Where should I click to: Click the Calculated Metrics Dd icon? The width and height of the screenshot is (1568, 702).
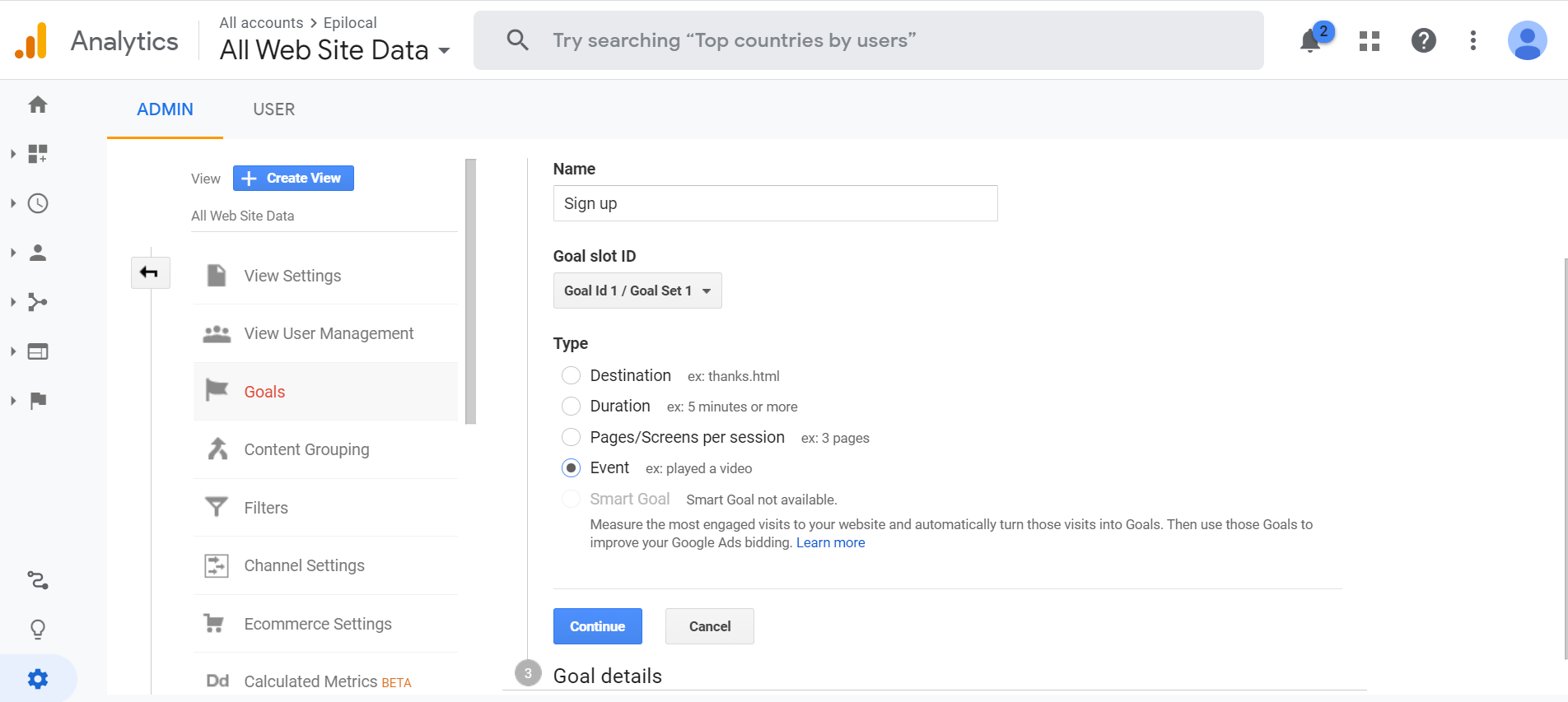click(217, 681)
